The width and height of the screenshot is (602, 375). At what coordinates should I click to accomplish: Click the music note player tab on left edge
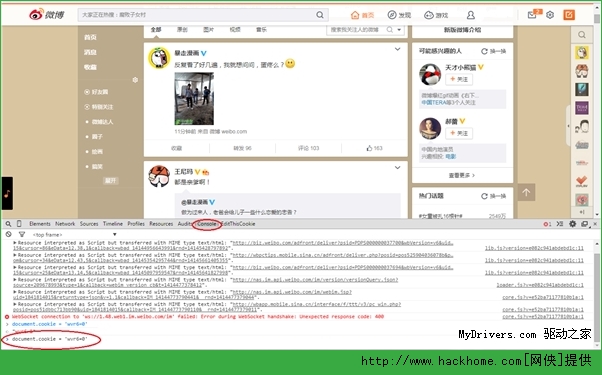7,193
